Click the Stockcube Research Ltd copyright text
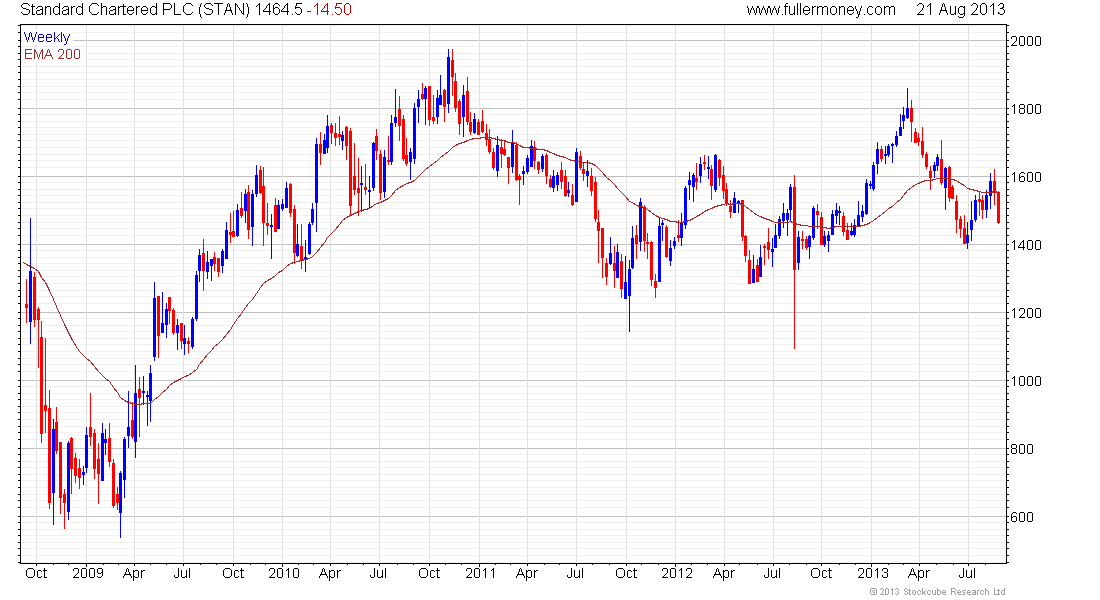The image size is (1100, 600). 937,592
